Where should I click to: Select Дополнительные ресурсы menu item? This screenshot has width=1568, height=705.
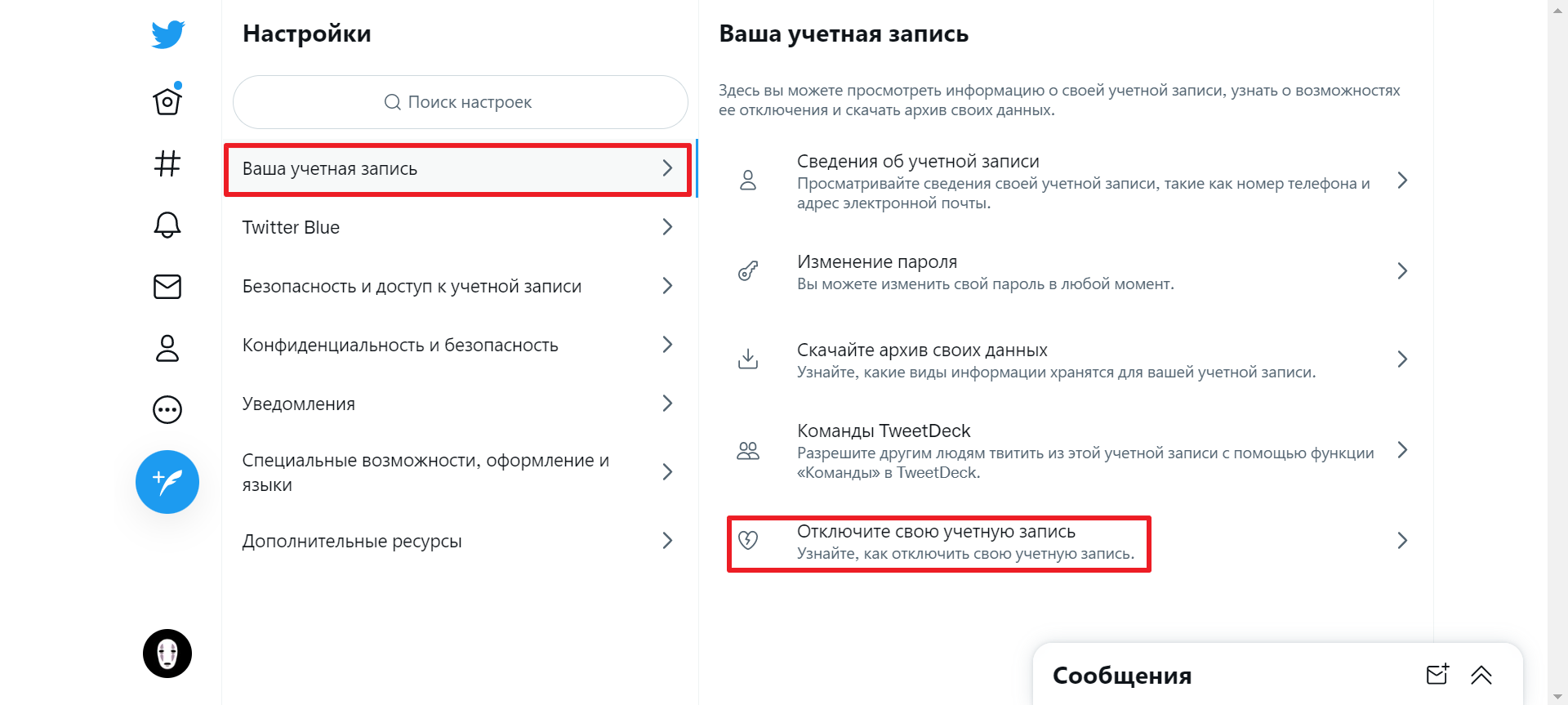click(352, 540)
